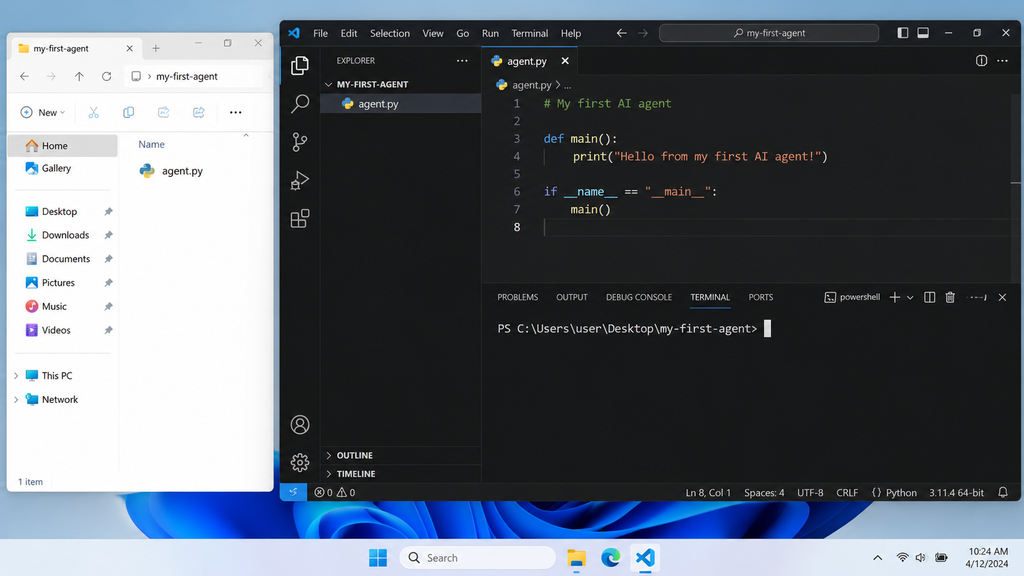
Task: Click the CRLF end-of-line setting
Action: (x=847, y=492)
